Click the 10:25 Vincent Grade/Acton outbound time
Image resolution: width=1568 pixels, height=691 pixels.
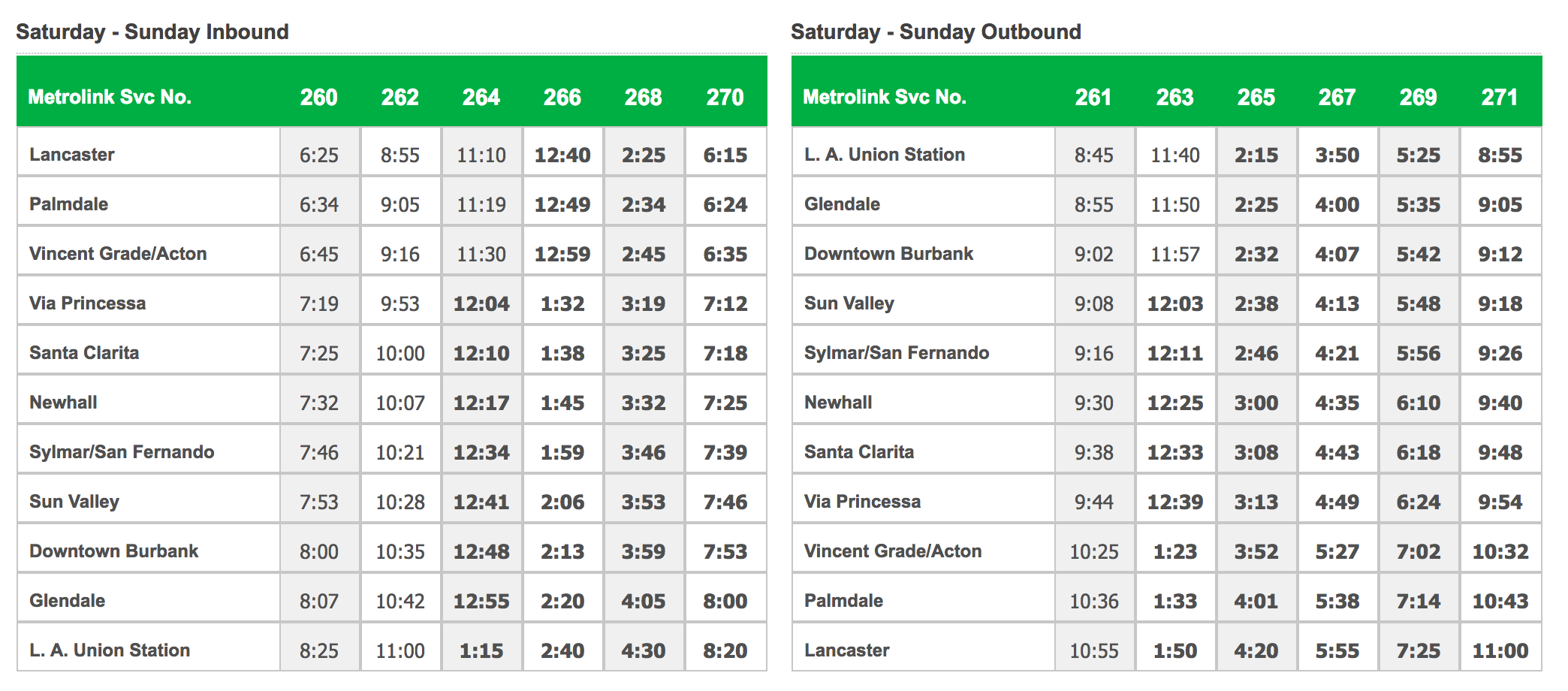coord(1094,551)
